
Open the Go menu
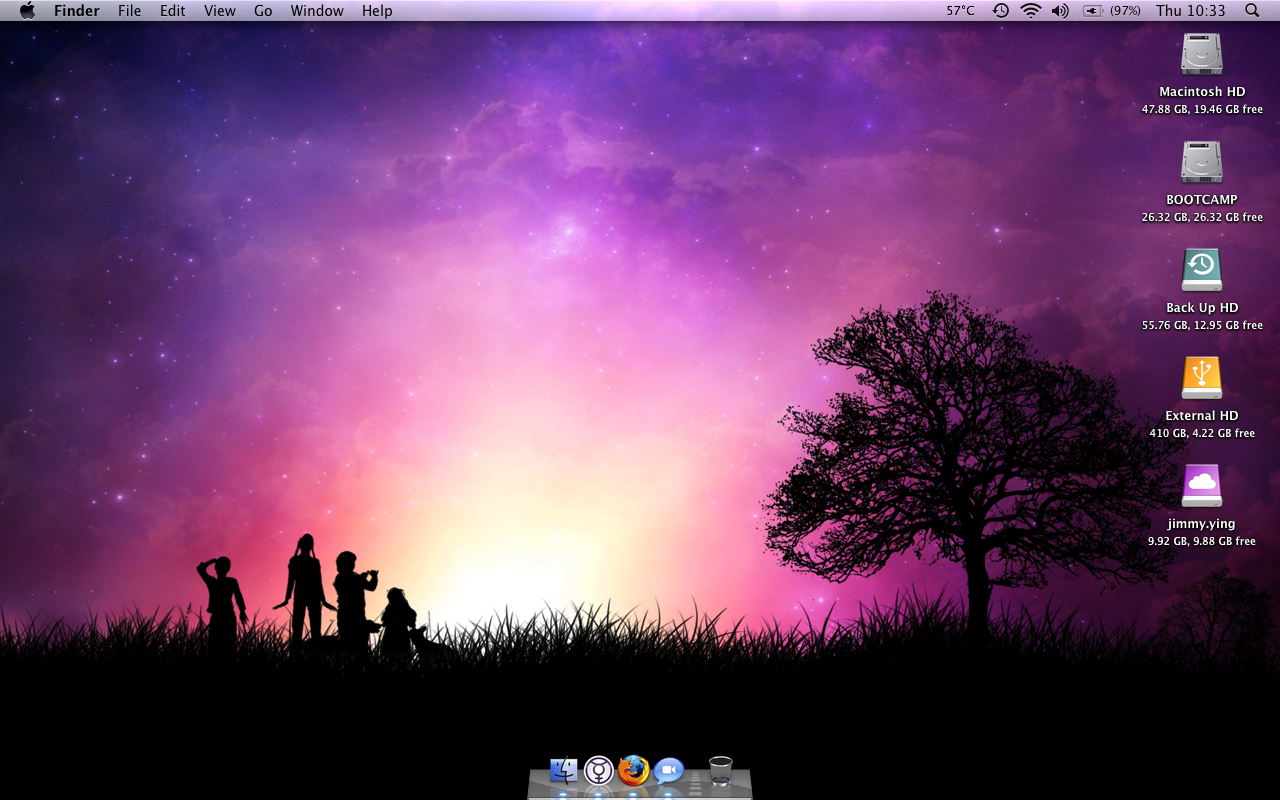[263, 11]
